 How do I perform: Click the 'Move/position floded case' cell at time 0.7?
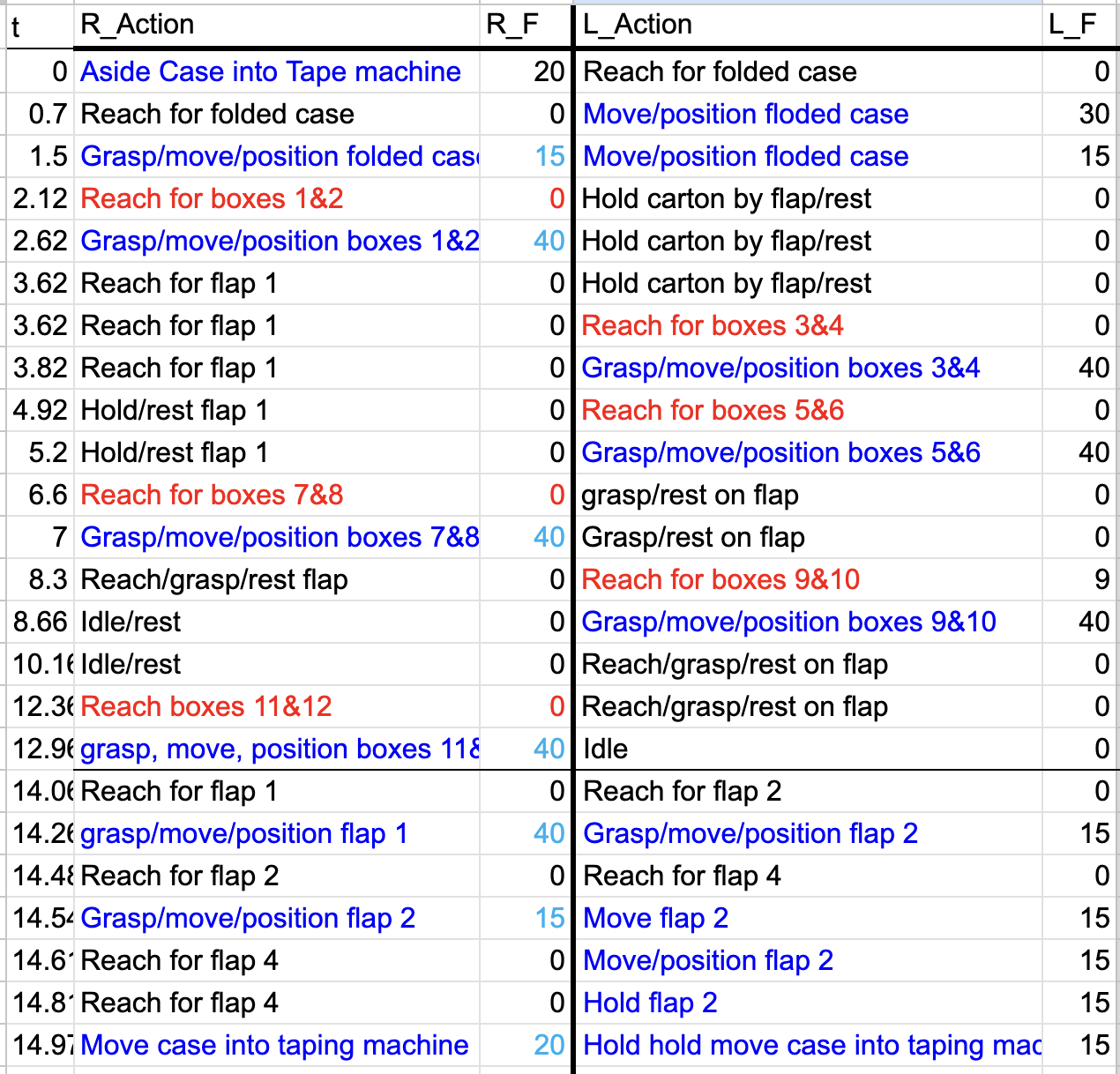(745, 114)
